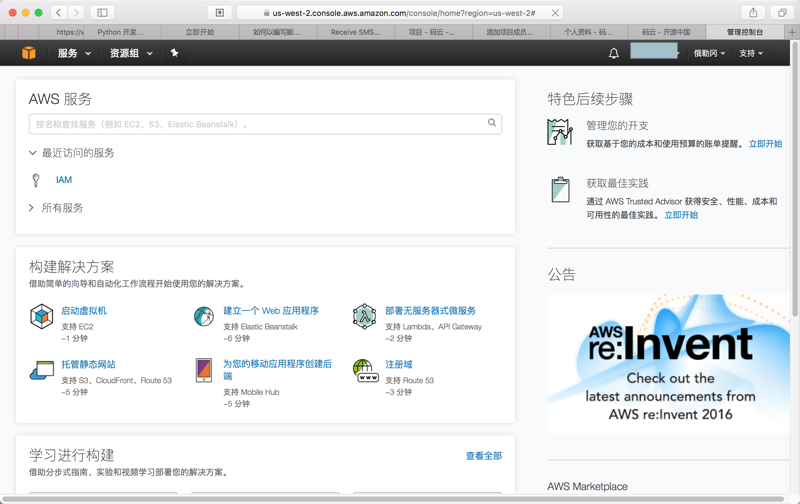Open the 注册域 link
800x504 pixels.
pyautogui.click(x=398, y=364)
